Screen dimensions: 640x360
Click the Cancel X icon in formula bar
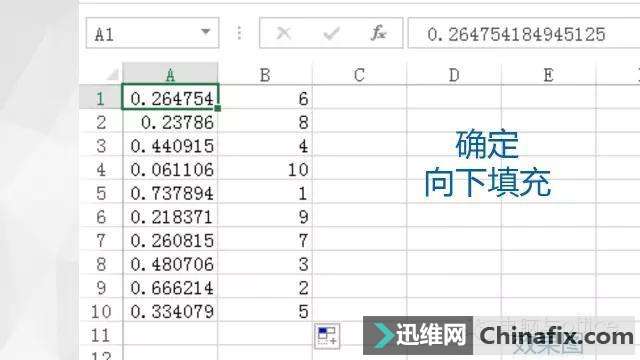(284, 33)
